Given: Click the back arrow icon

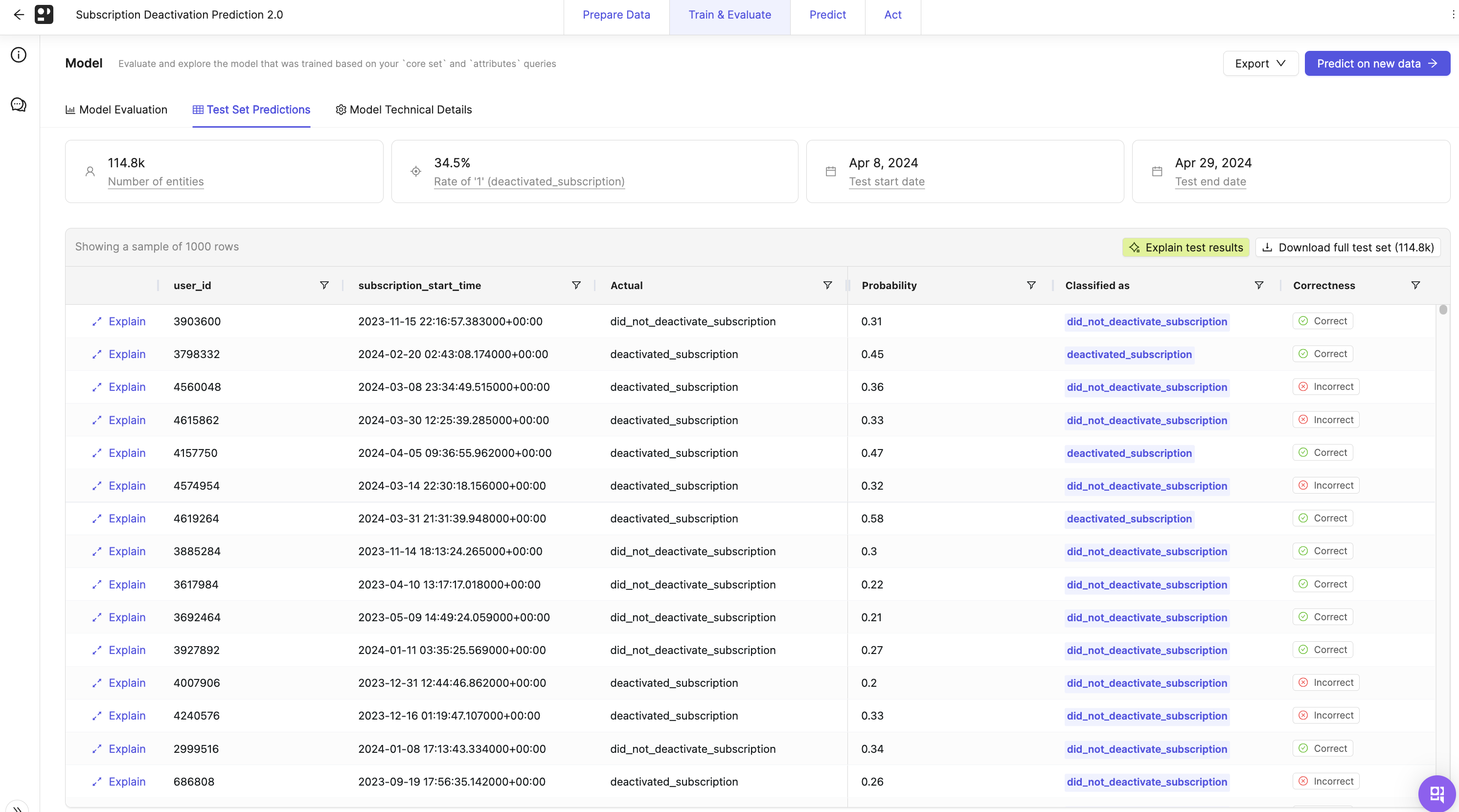Looking at the screenshot, I should 19,15.
